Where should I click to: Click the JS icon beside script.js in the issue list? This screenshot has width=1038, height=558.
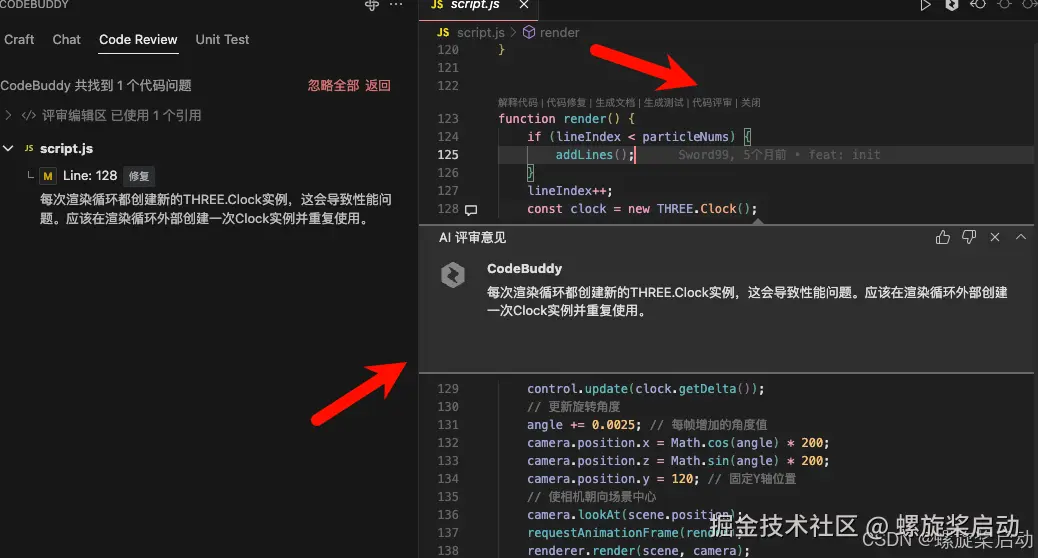[28, 148]
